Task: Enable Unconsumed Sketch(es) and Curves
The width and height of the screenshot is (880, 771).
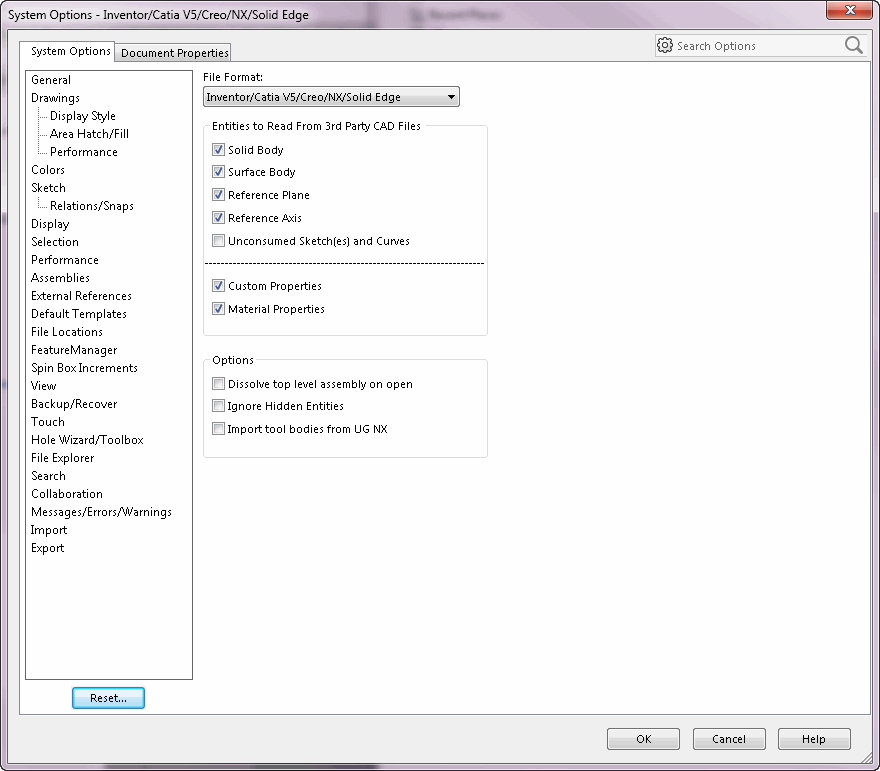Action: point(218,241)
